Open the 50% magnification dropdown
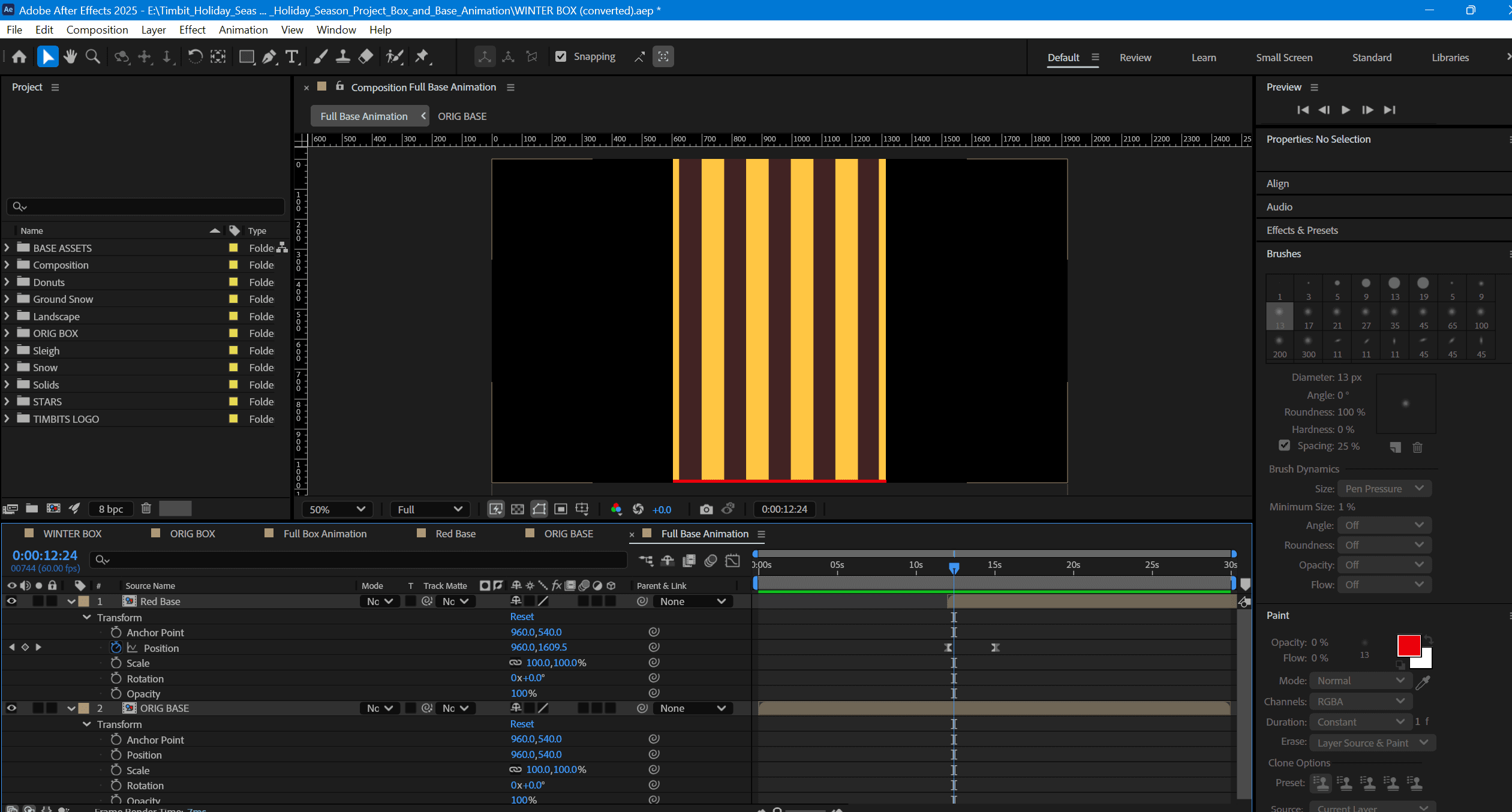The height and width of the screenshot is (812, 1512). pyautogui.click(x=336, y=509)
